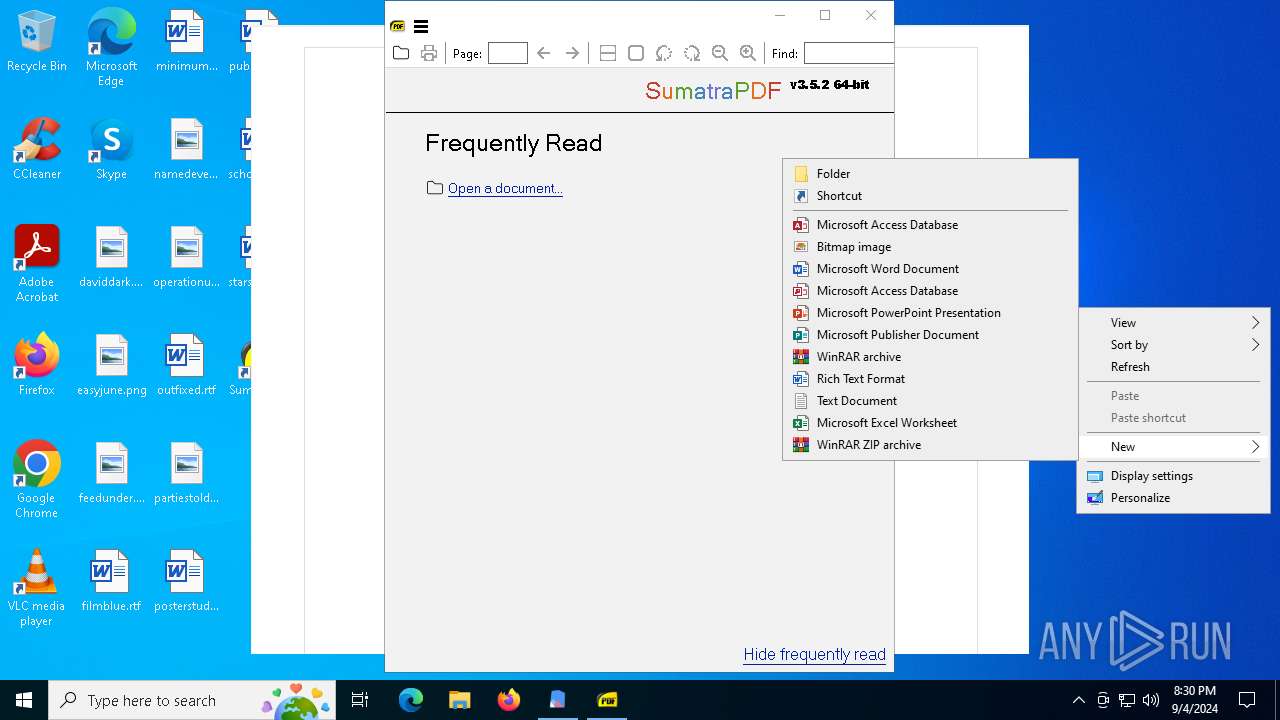Image resolution: width=1280 pixels, height=720 pixels.
Task: Click the taskbar search box
Action: click(193, 700)
